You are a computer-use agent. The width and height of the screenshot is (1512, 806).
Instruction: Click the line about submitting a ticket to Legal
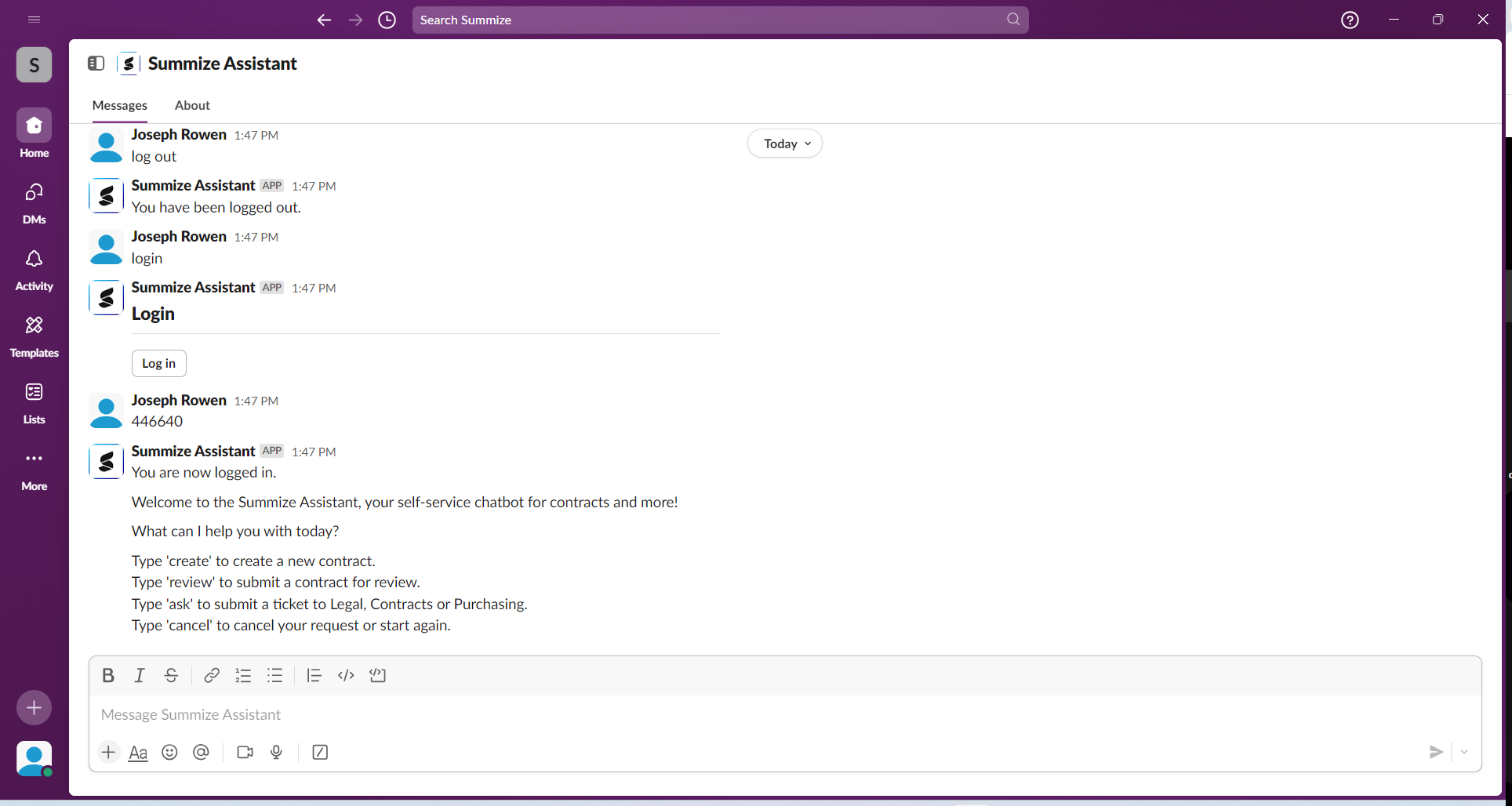(329, 604)
